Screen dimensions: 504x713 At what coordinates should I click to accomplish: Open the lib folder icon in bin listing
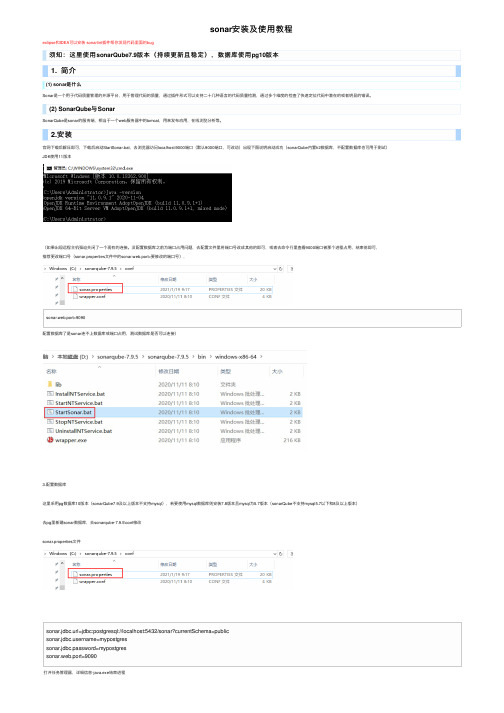click(x=50, y=384)
